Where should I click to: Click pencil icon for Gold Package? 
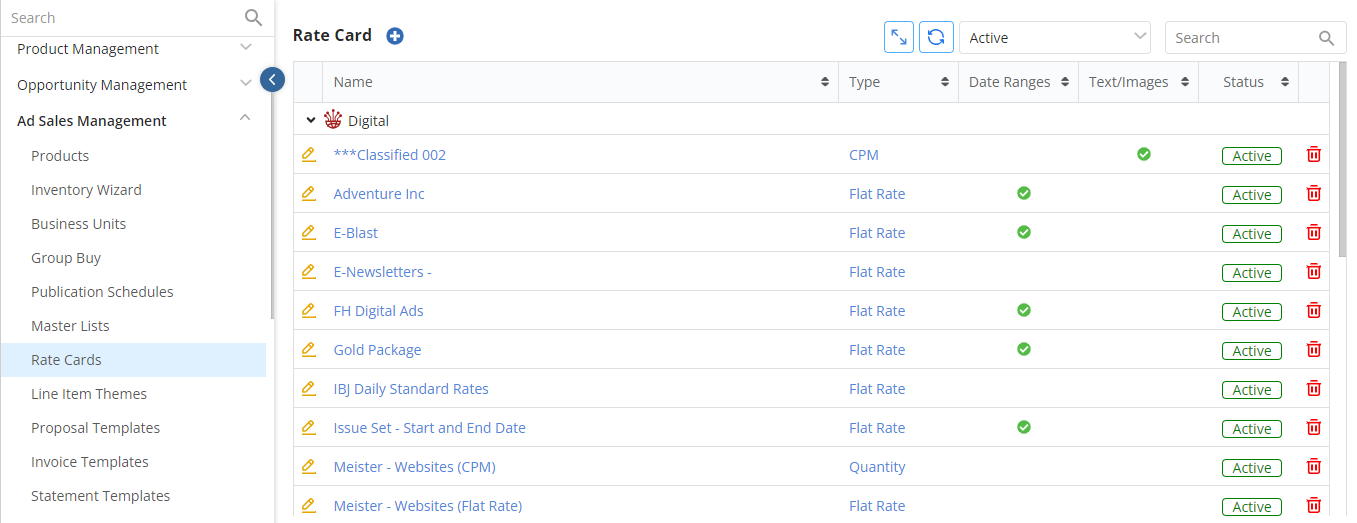[x=308, y=349]
